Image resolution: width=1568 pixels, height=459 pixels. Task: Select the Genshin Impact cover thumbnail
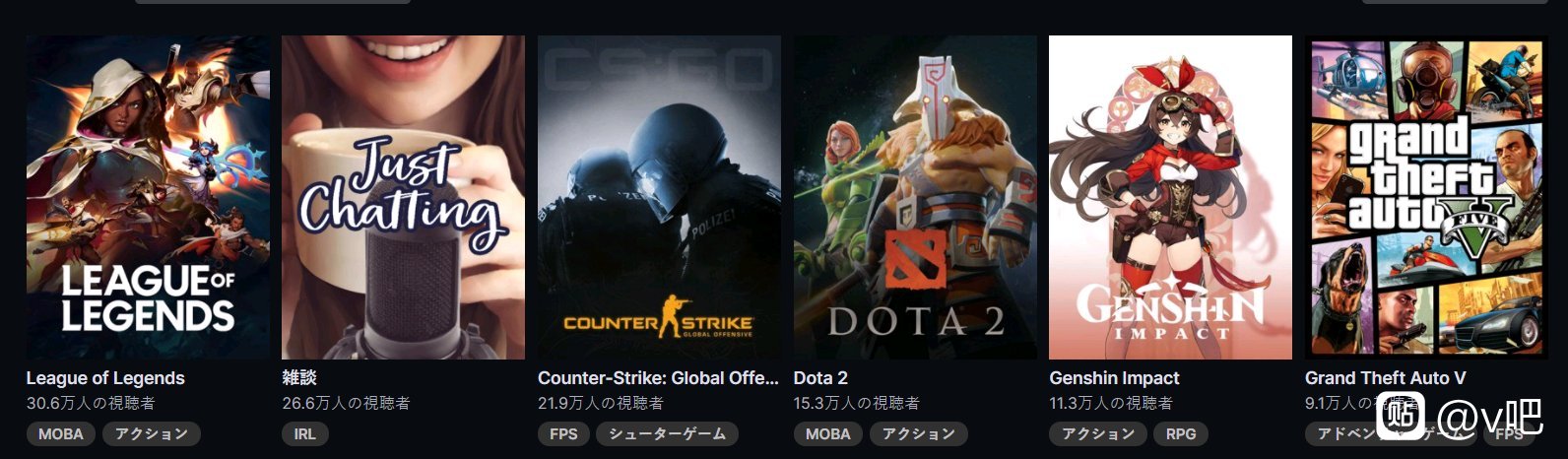[x=1170, y=197]
